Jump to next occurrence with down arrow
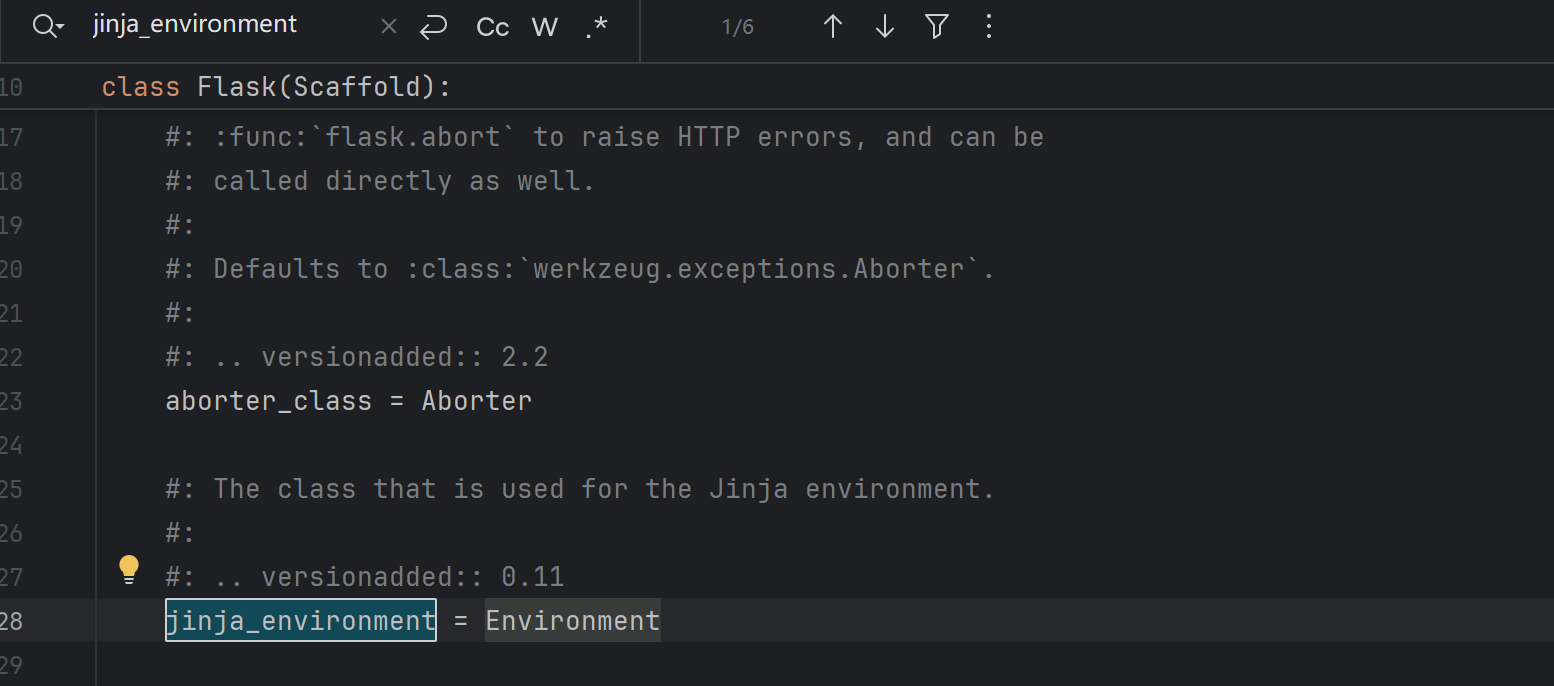The width and height of the screenshot is (1554, 686). 884,27
